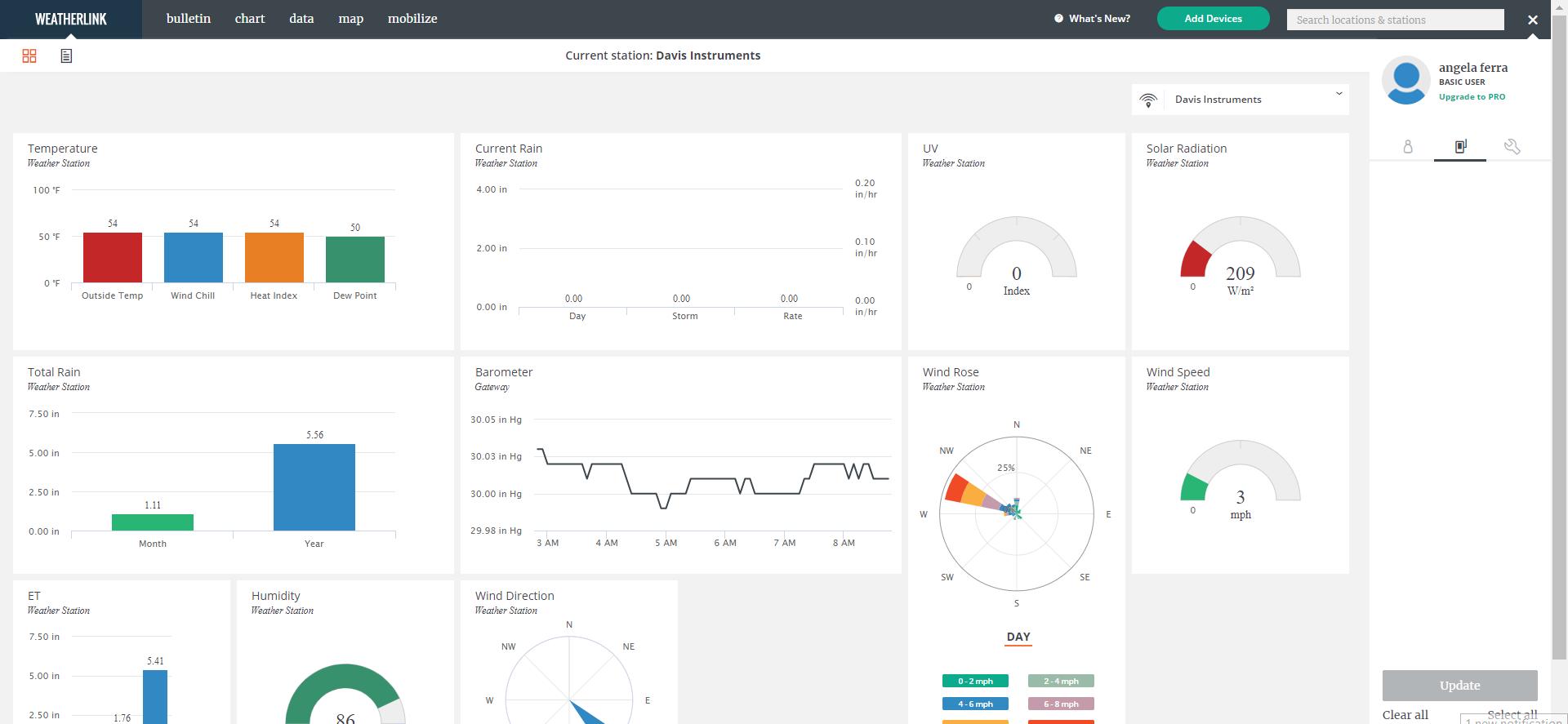Toggle the 6 - 8 mph legend filter
This screenshot has width=1568, height=724.
point(1061,704)
